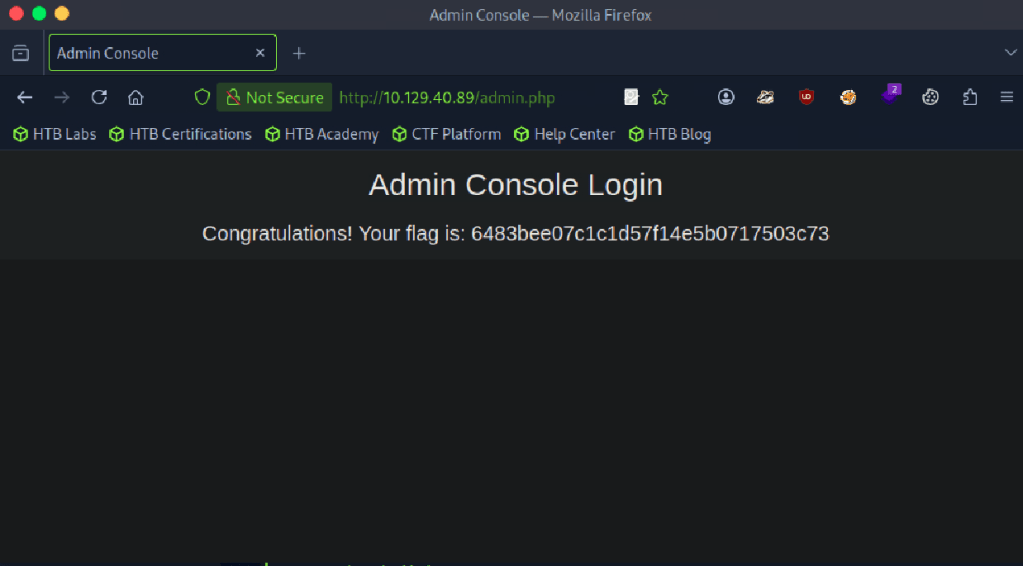
Task: Select the Admin Console tab
Action: tap(150, 53)
